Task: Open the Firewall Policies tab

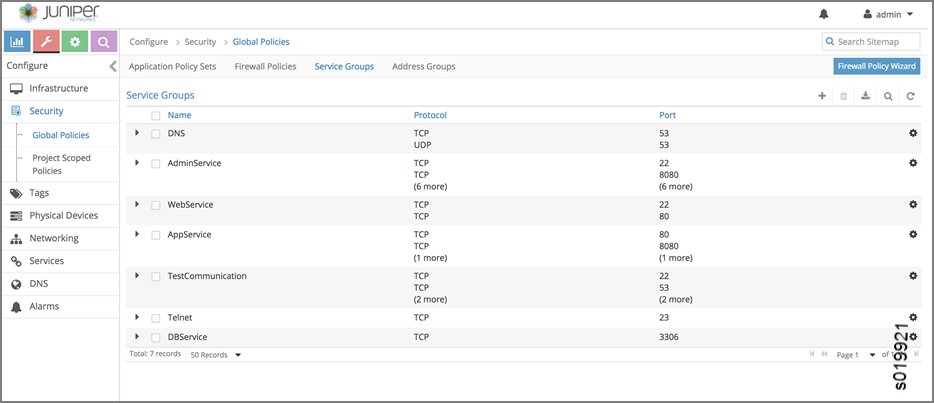Action: [265, 67]
